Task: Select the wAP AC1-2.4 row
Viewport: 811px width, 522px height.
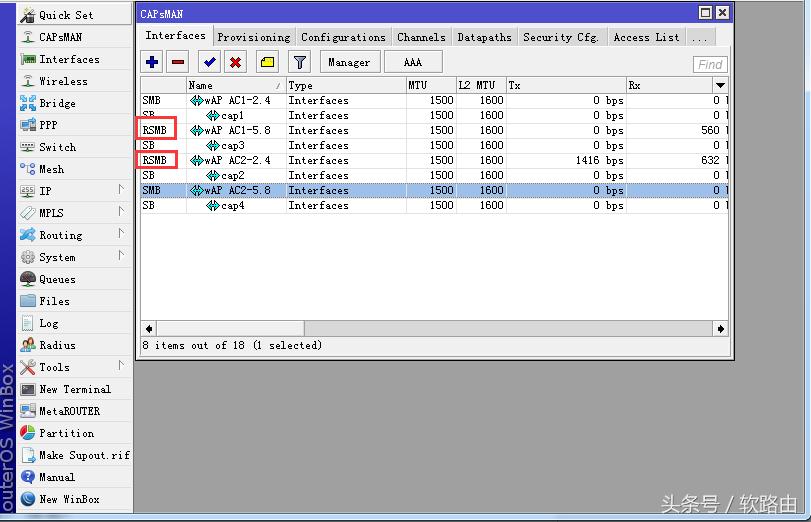Action: (x=434, y=100)
